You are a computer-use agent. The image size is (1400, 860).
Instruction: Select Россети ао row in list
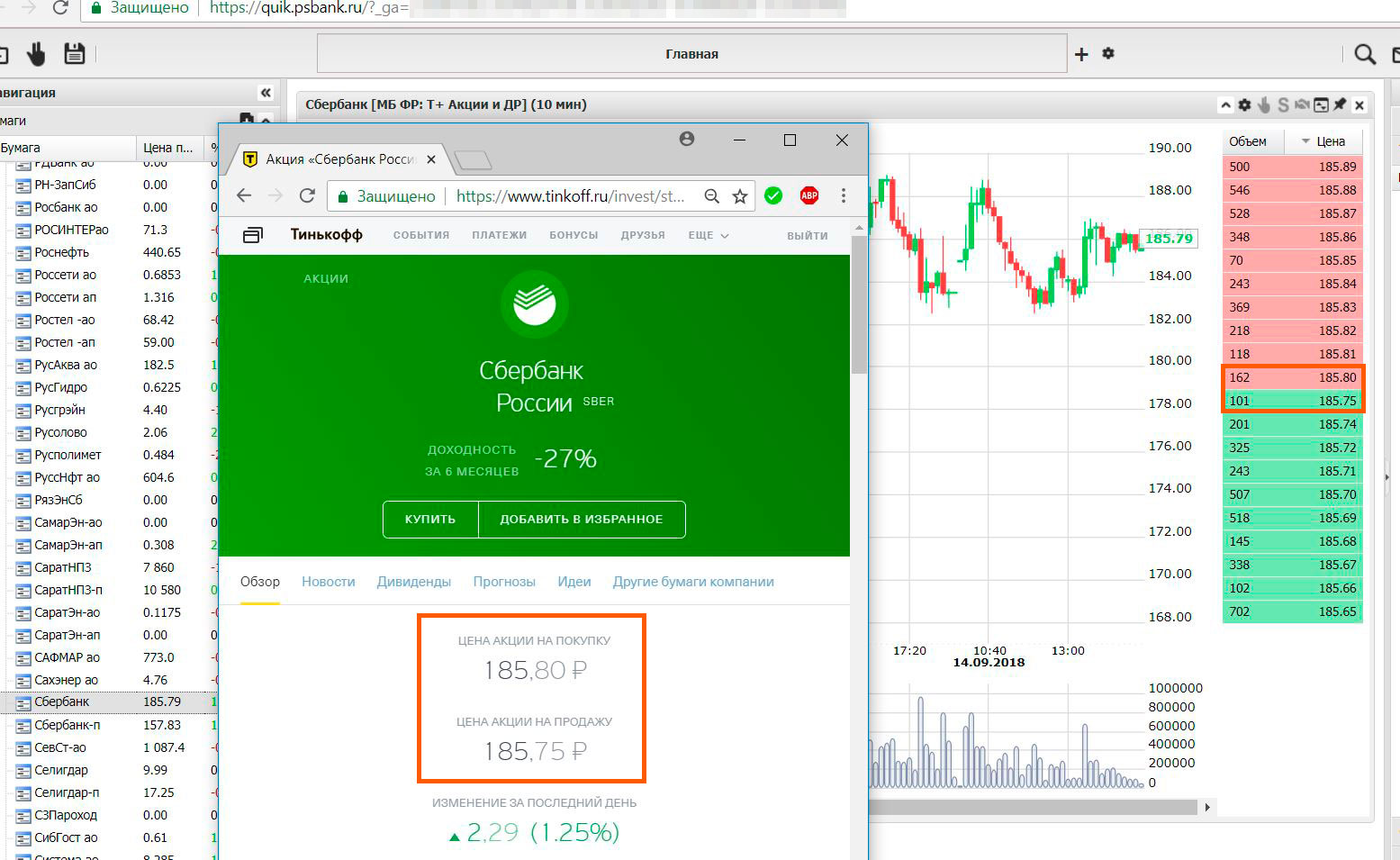109,275
